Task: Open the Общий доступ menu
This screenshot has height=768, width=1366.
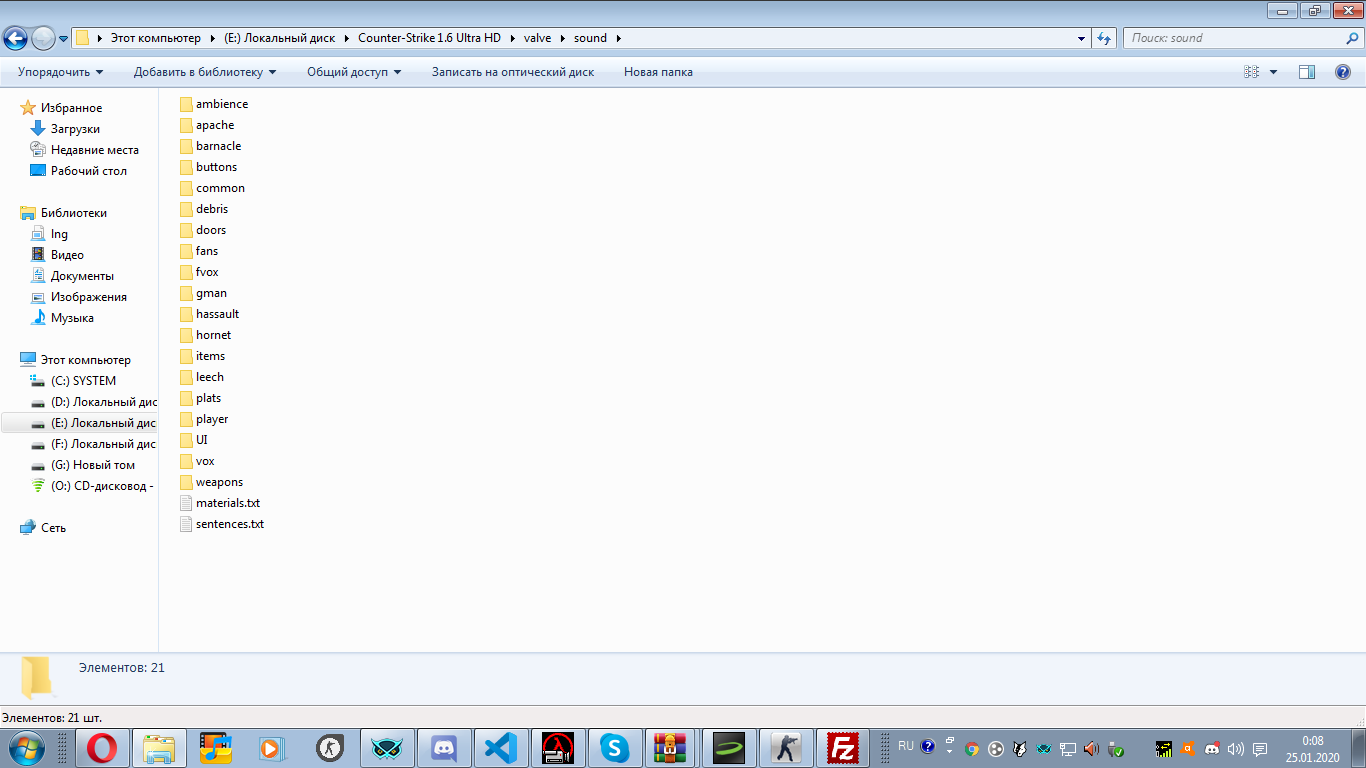Action: pyautogui.click(x=354, y=72)
